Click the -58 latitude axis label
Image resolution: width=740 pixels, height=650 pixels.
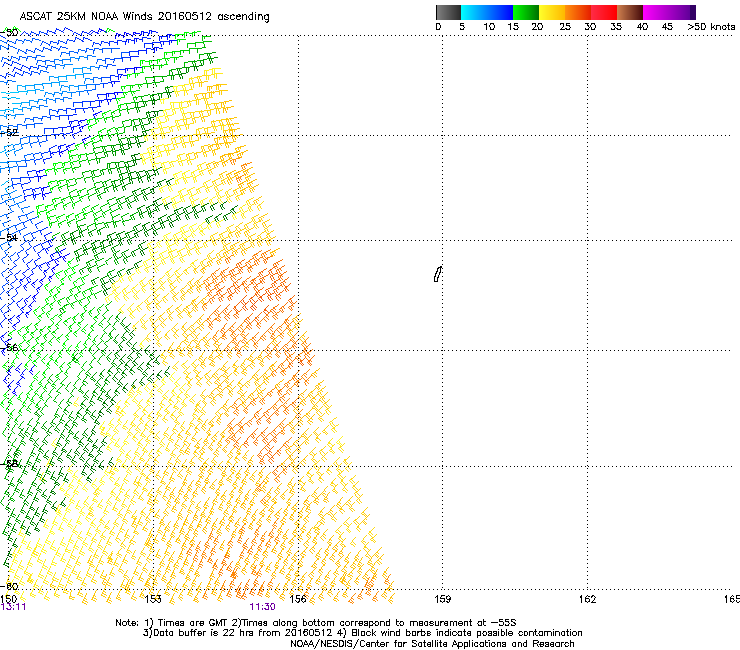pos(9,464)
